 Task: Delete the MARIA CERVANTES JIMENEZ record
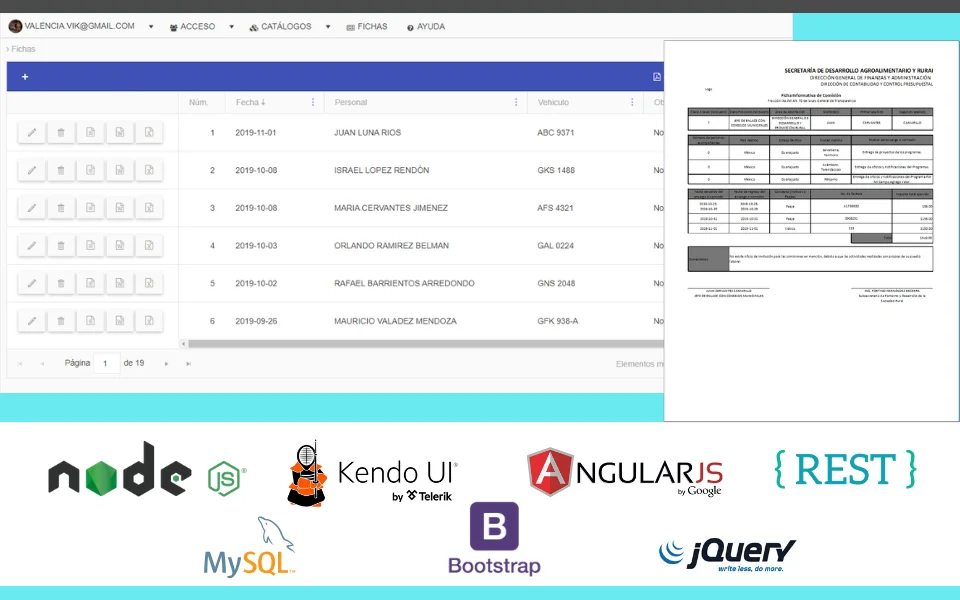click(x=61, y=208)
